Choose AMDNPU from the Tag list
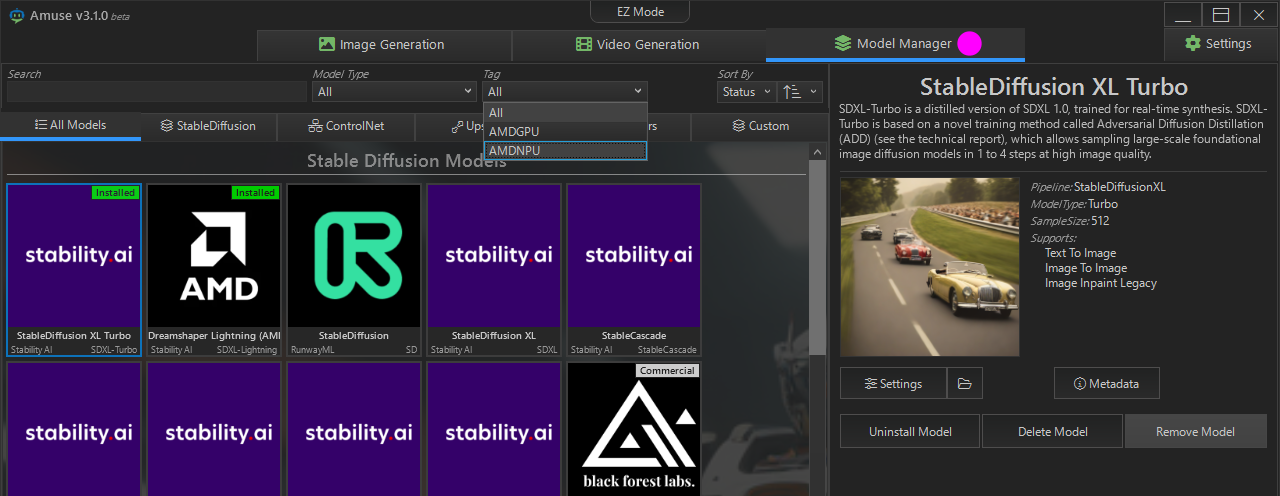Image resolution: width=1280 pixels, height=496 pixels. 565,150
